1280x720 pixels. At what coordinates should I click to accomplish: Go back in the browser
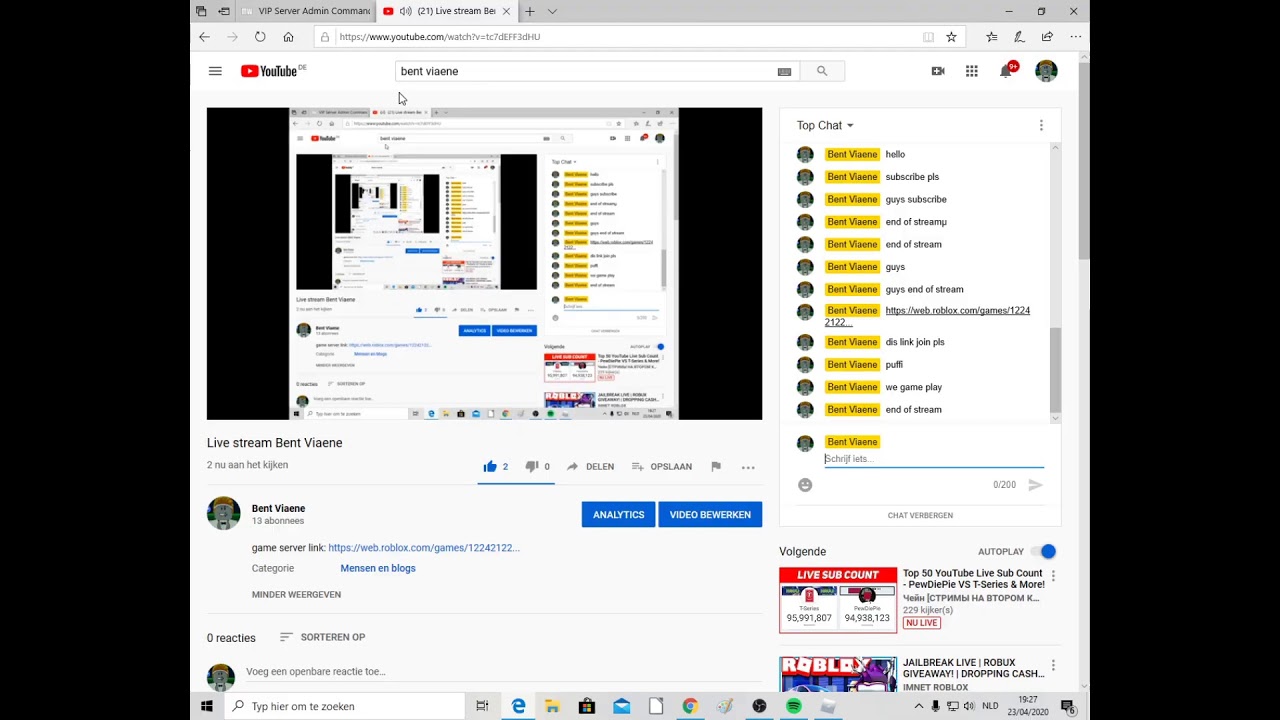click(x=204, y=37)
